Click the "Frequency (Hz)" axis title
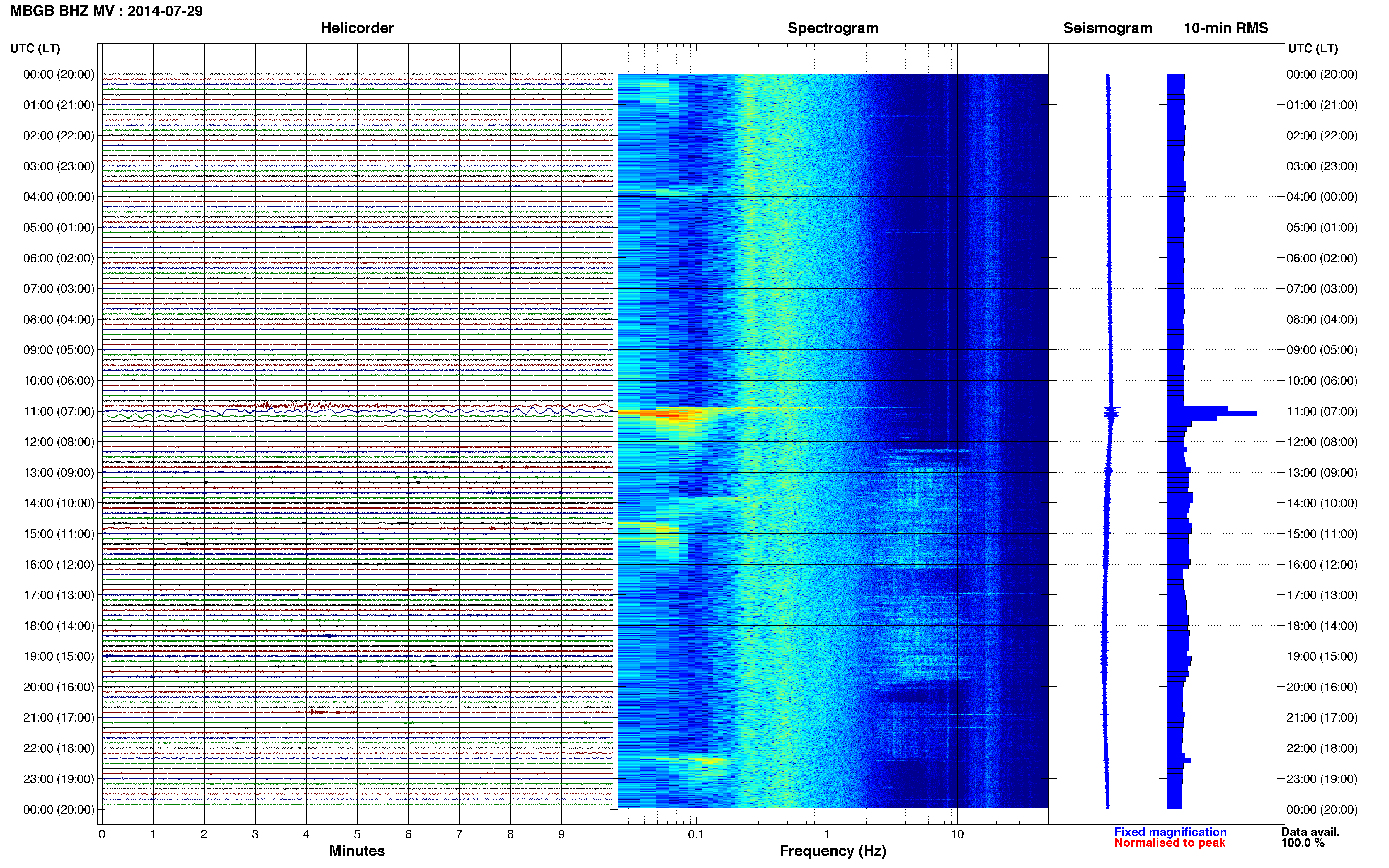The height and width of the screenshot is (868, 1389). 833,851
